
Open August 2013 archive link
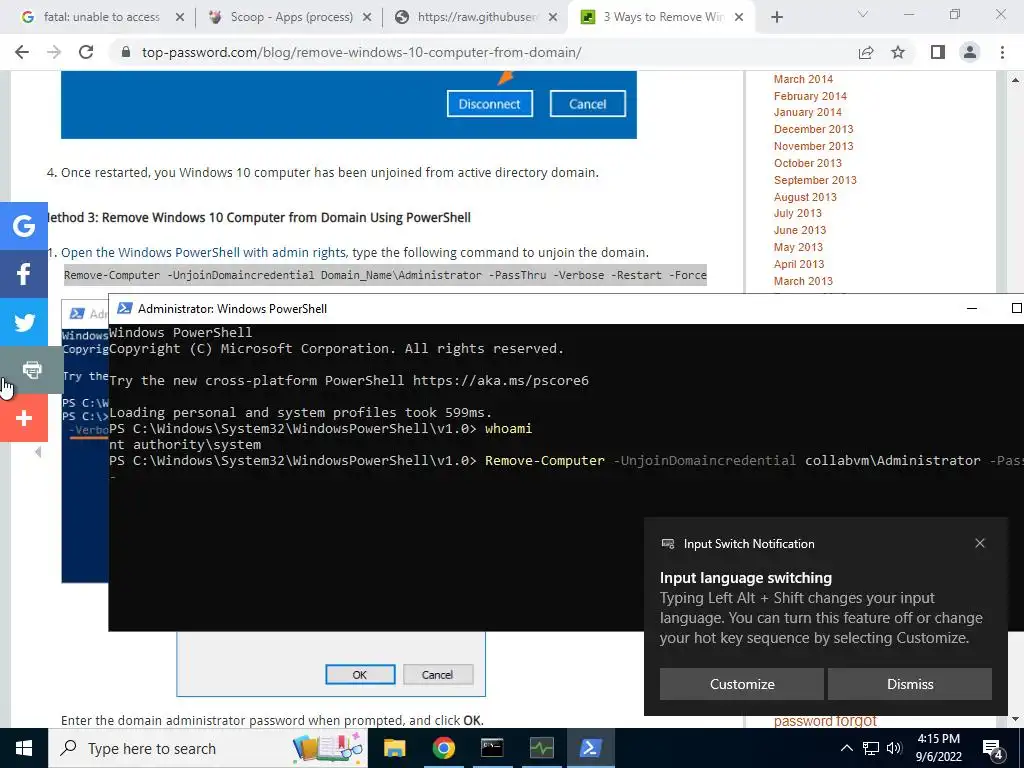(x=805, y=197)
